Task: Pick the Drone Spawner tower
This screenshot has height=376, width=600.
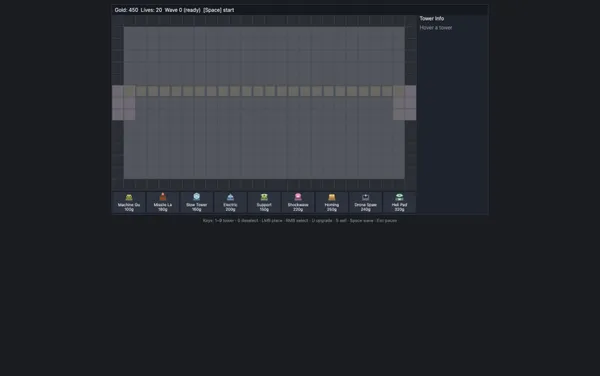Action: (x=365, y=202)
